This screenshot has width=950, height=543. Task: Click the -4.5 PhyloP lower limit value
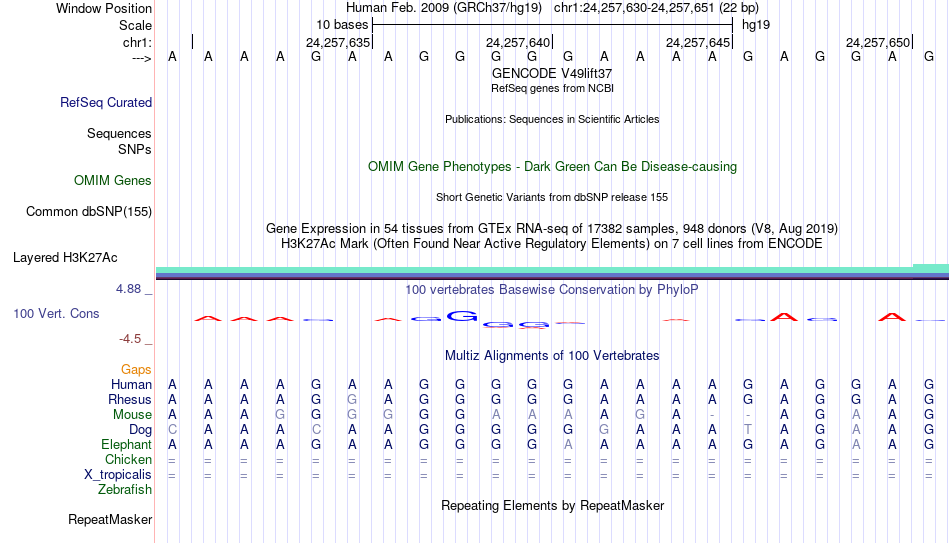coord(130,339)
